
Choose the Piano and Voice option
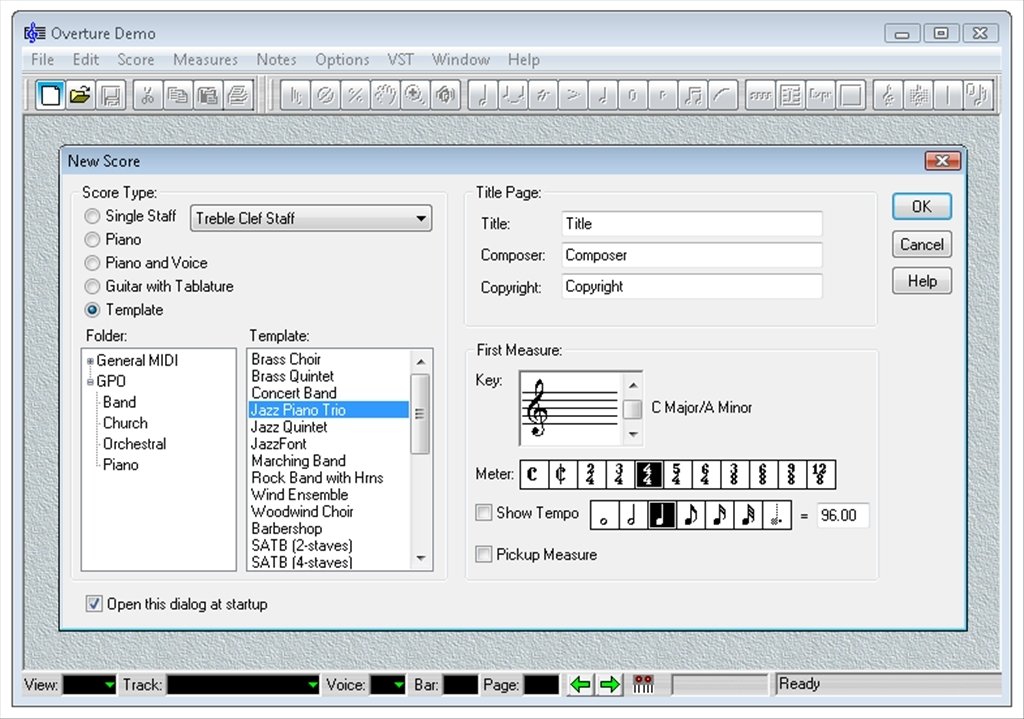[92, 263]
